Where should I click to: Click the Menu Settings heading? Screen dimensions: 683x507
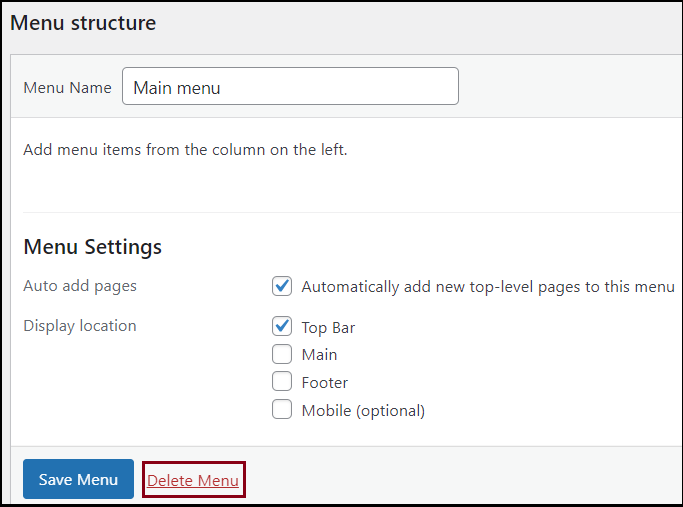[x=92, y=247]
